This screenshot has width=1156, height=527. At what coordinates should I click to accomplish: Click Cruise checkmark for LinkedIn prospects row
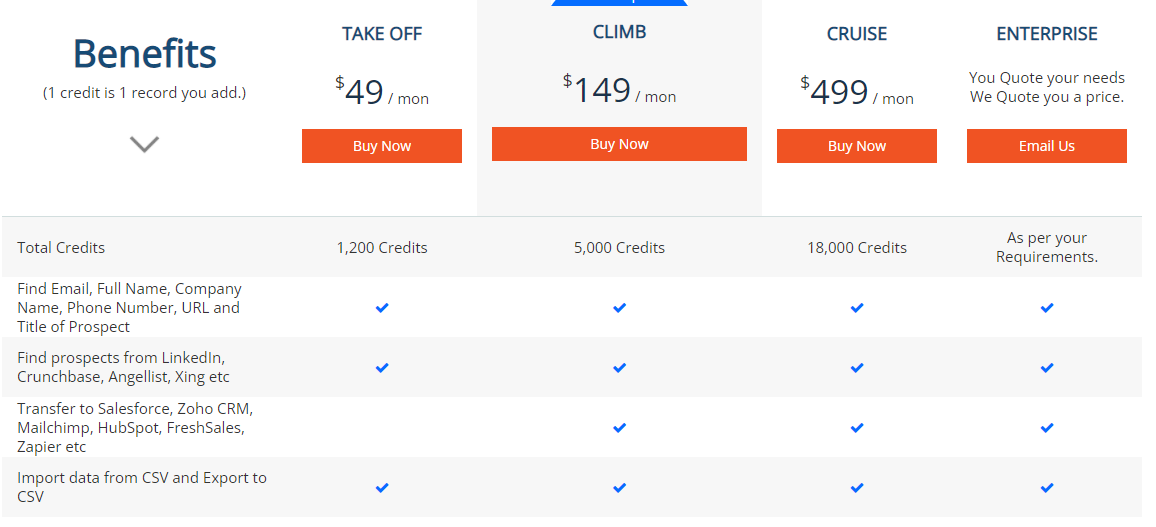pyautogui.click(x=857, y=367)
